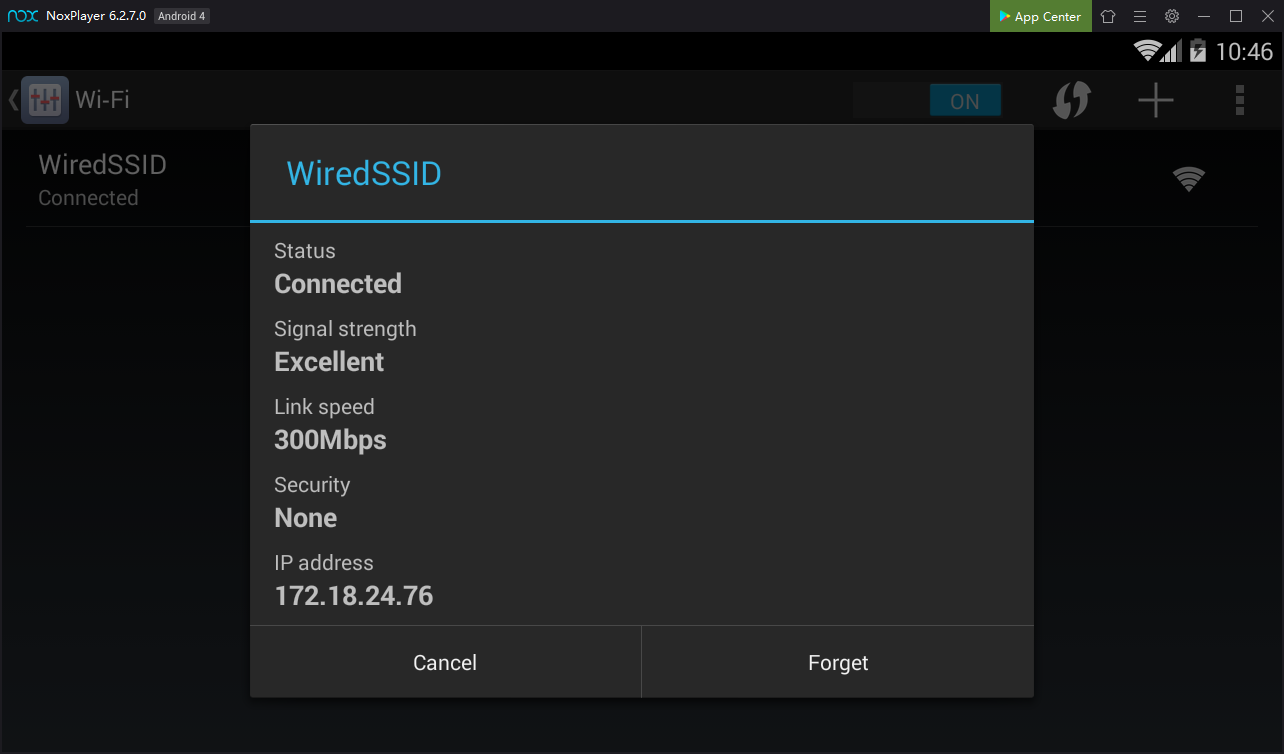Viewport: 1284px width, 754px height.
Task: Open the App Center
Action: click(1039, 16)
